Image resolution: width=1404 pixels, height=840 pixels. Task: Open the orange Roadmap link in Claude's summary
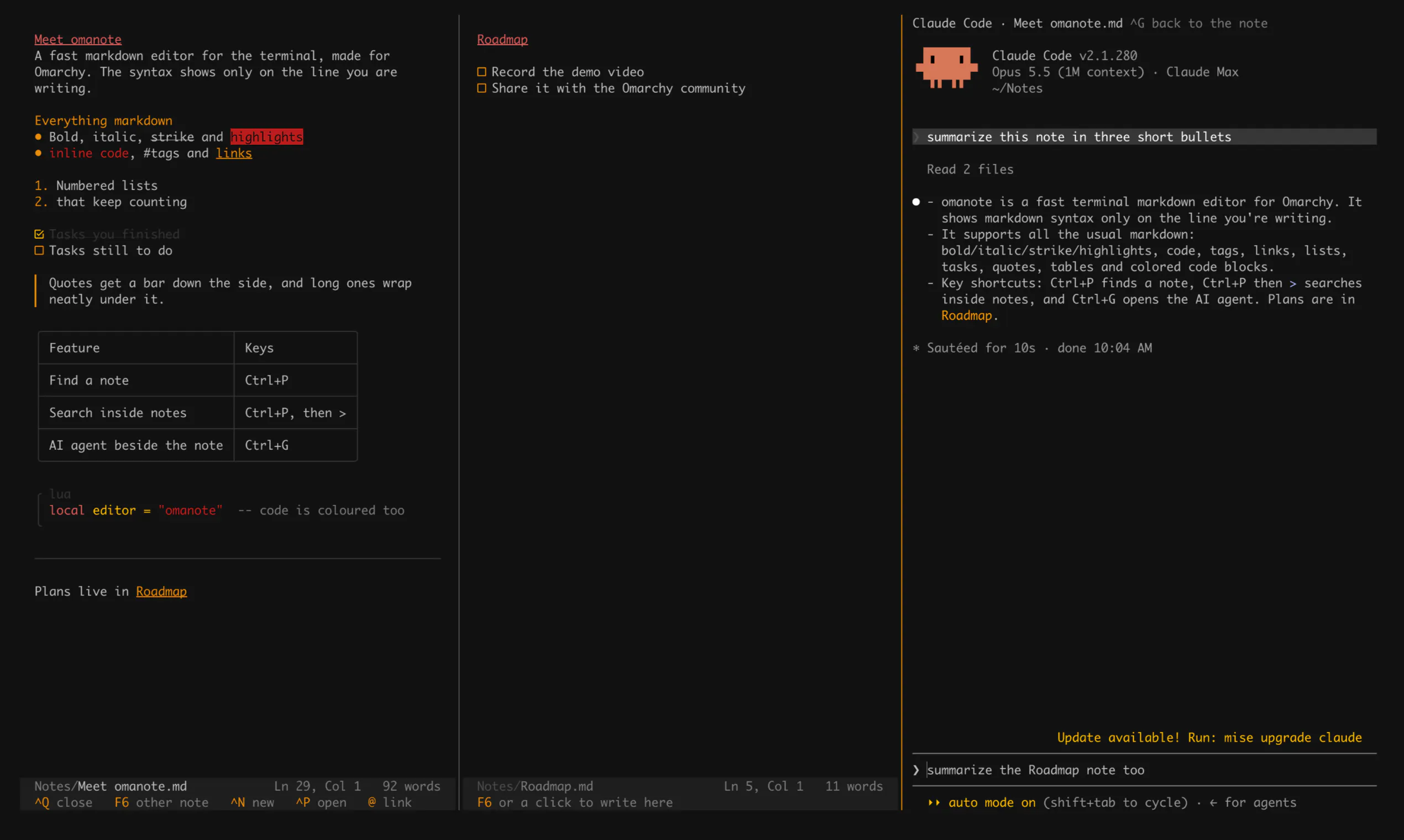966,316
